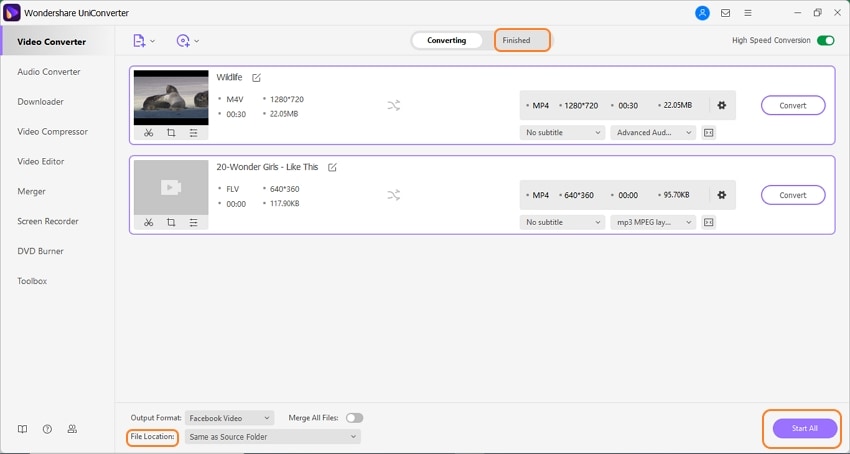Open the community people icon

coord(72,429)
